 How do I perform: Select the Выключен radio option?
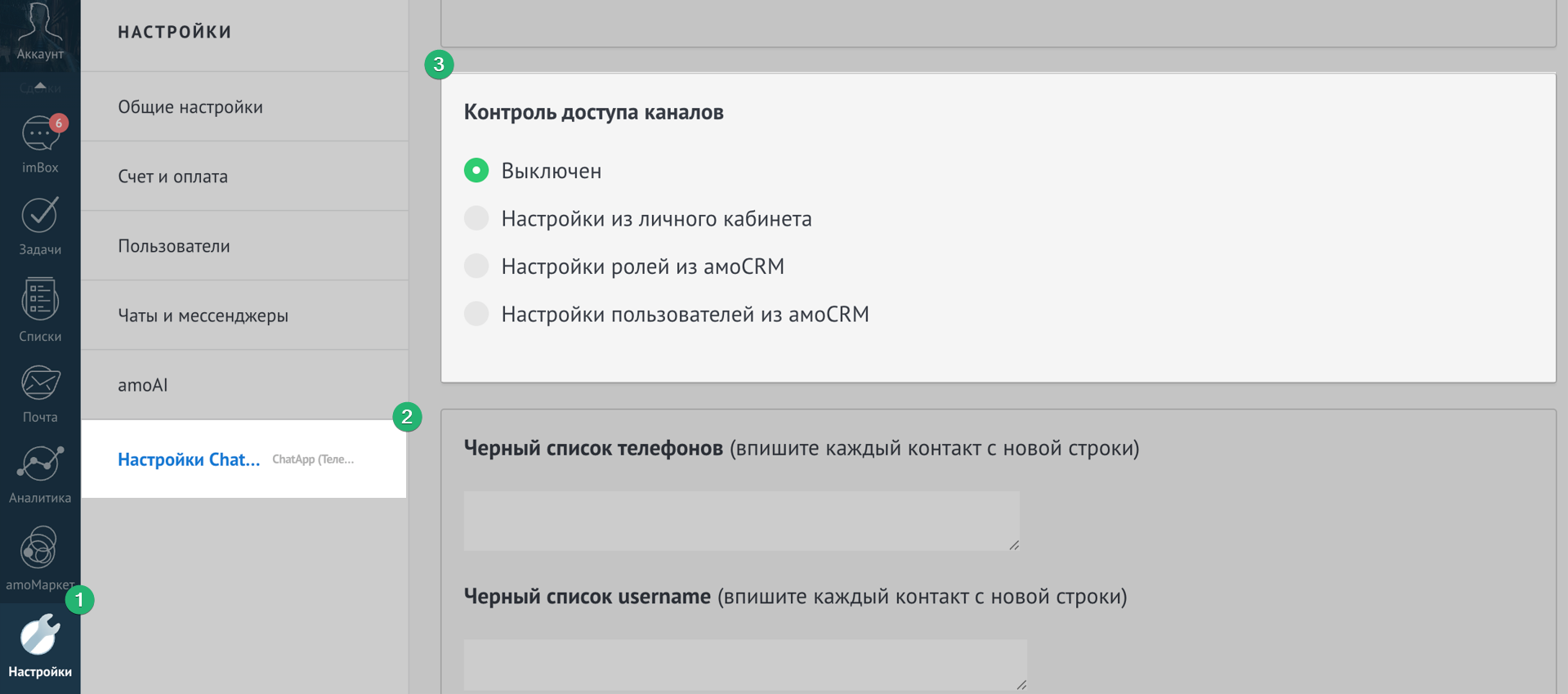pos(476,170)
